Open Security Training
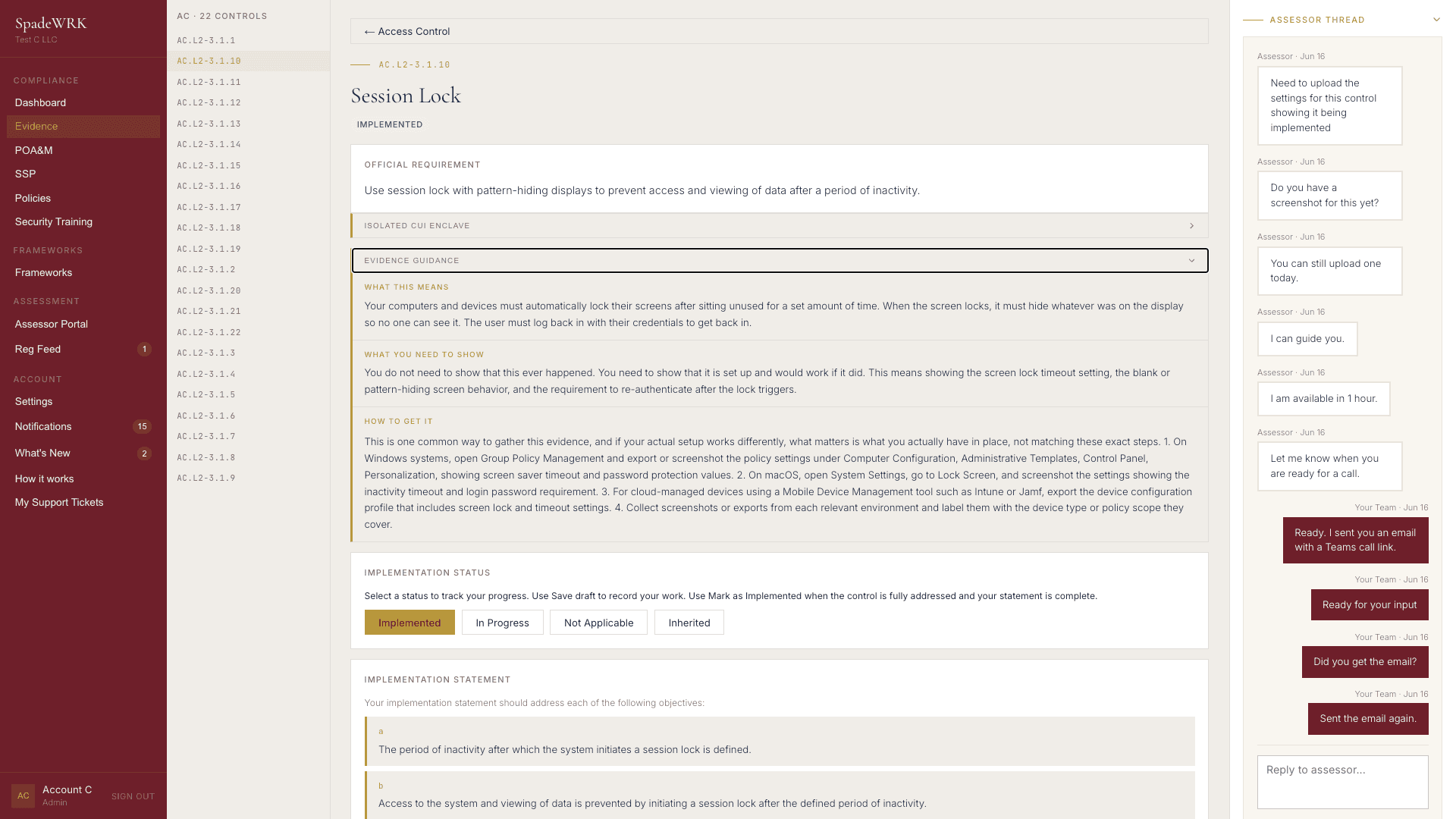Screen dimensions: 1456x819 [83, 221]
